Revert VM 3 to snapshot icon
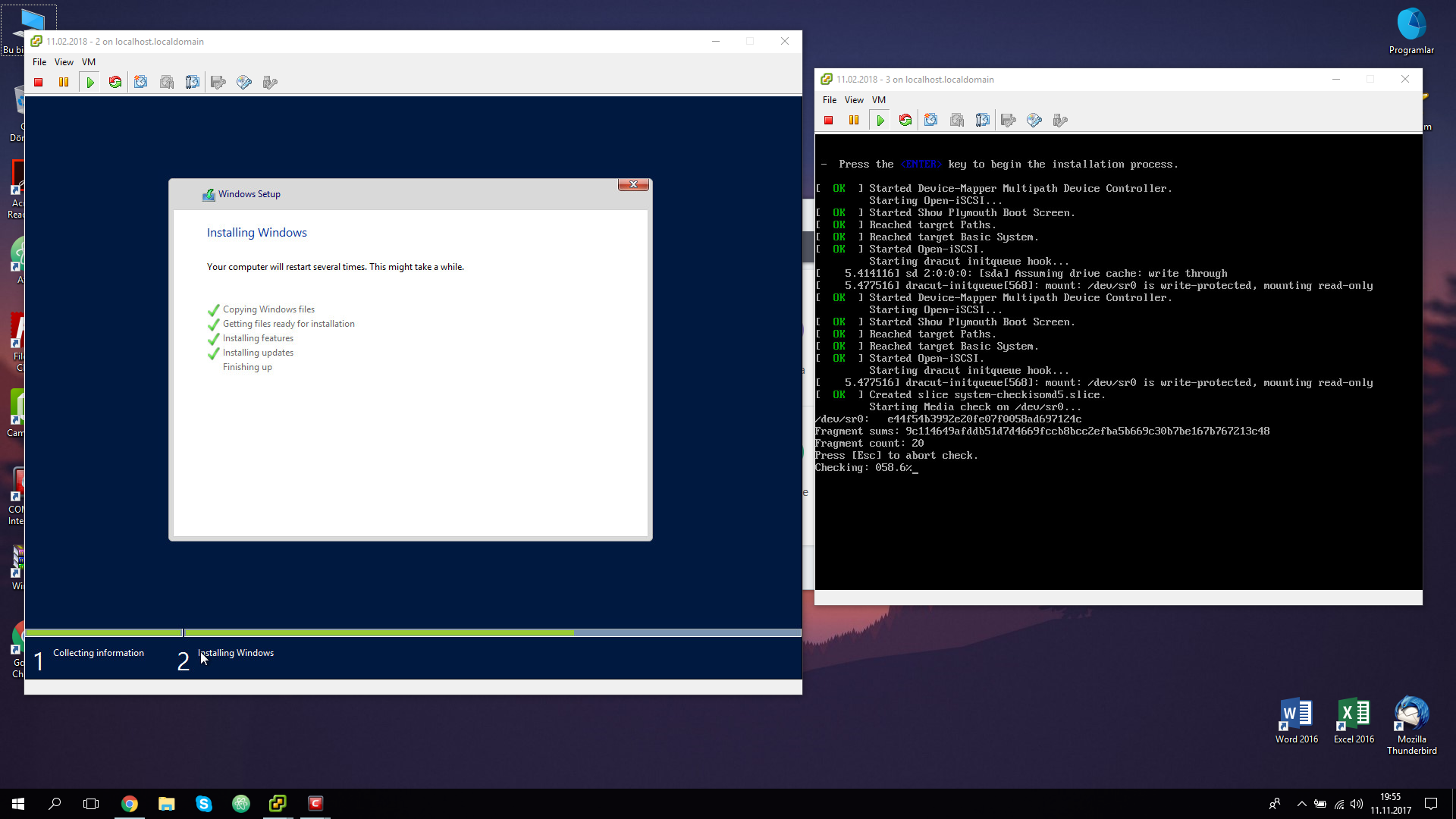Image resolution: width=1456 pixels, height=819 pixels. point(957,120)
